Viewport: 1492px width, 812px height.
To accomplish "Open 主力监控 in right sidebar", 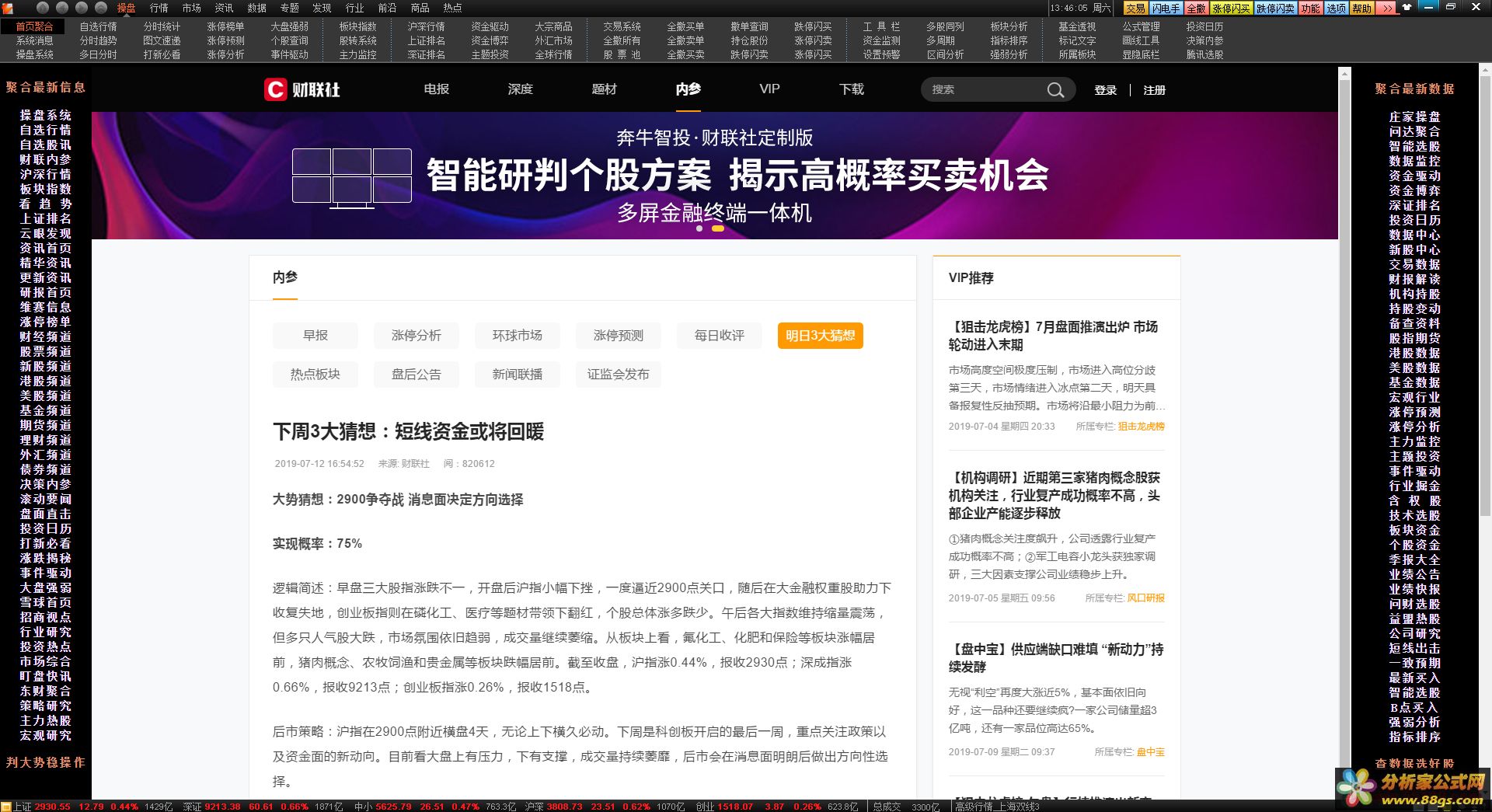I will [1414, 441].
